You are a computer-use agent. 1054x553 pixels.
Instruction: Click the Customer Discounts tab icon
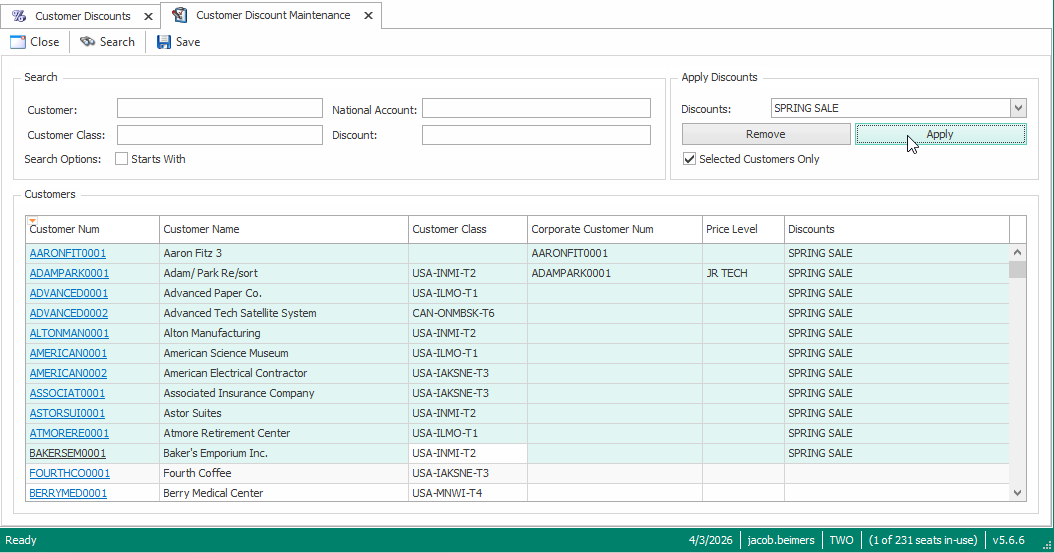pos(19,16)
